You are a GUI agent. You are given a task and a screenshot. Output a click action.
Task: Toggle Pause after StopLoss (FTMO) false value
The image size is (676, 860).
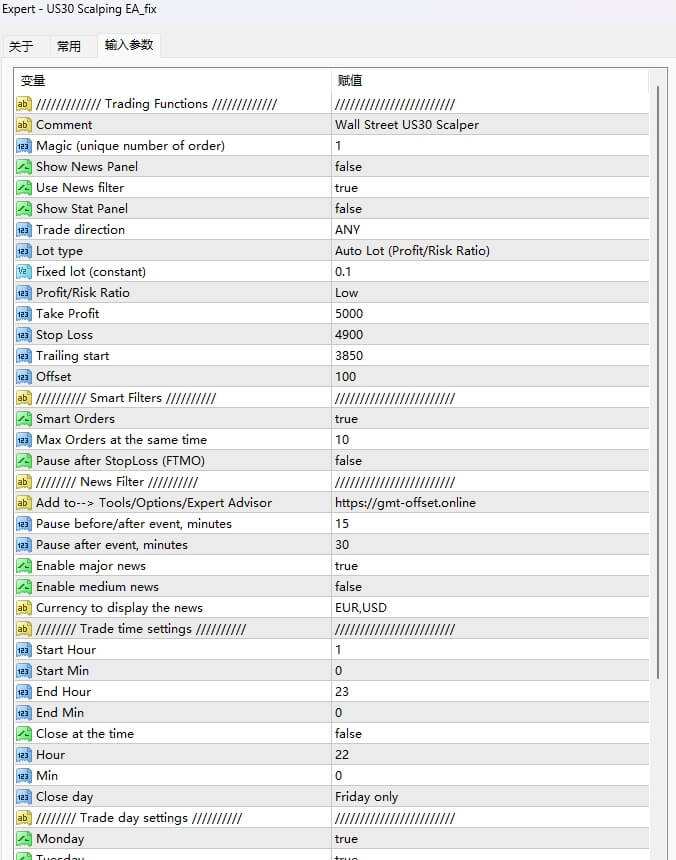pyautogui.click(x=348, y=461)
